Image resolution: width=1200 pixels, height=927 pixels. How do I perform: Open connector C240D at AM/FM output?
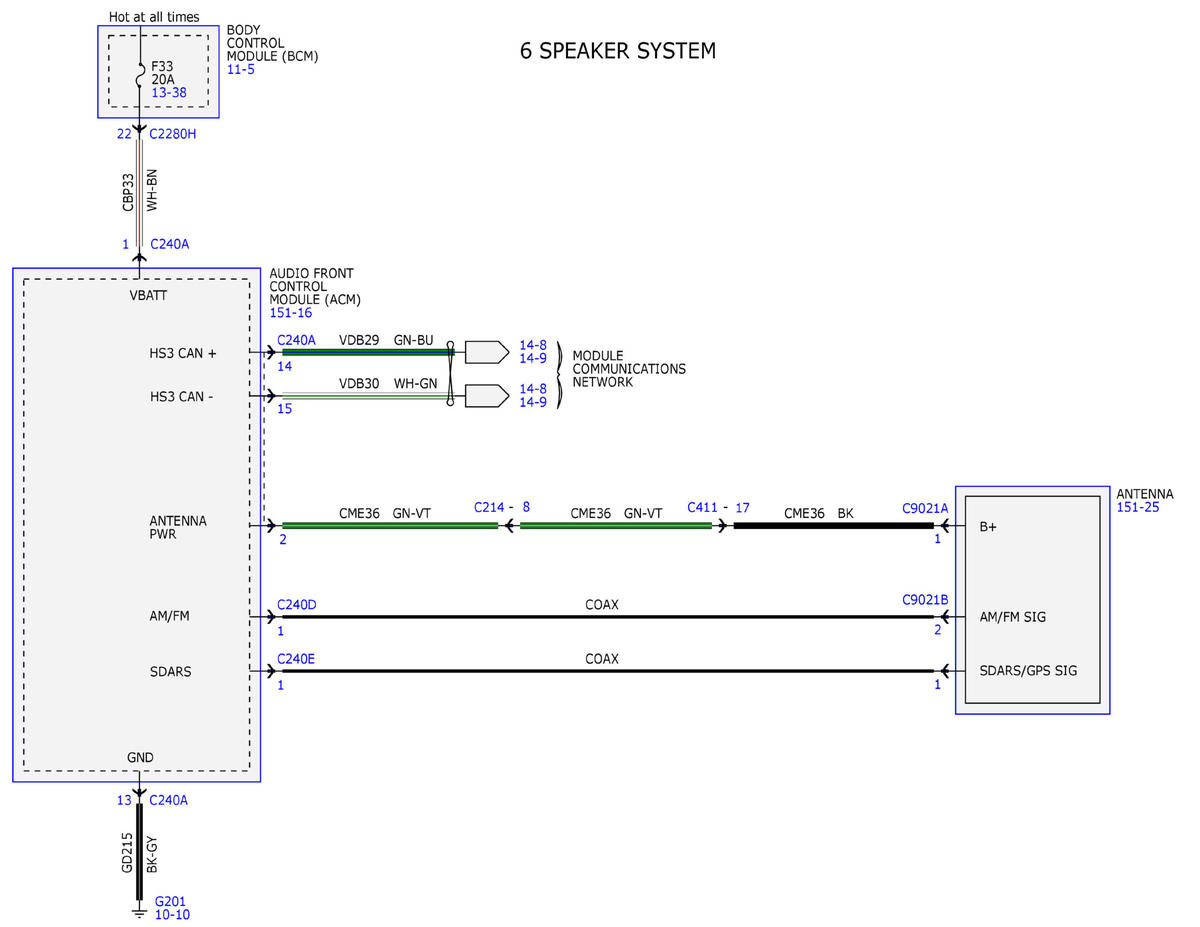297,604
